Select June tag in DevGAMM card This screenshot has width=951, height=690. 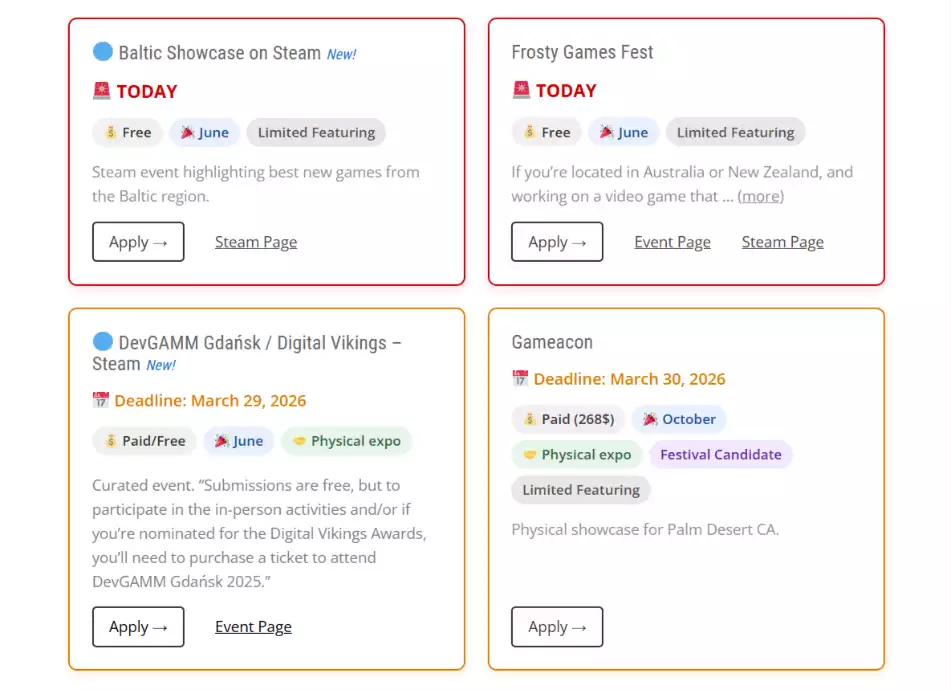coord(238,441)
